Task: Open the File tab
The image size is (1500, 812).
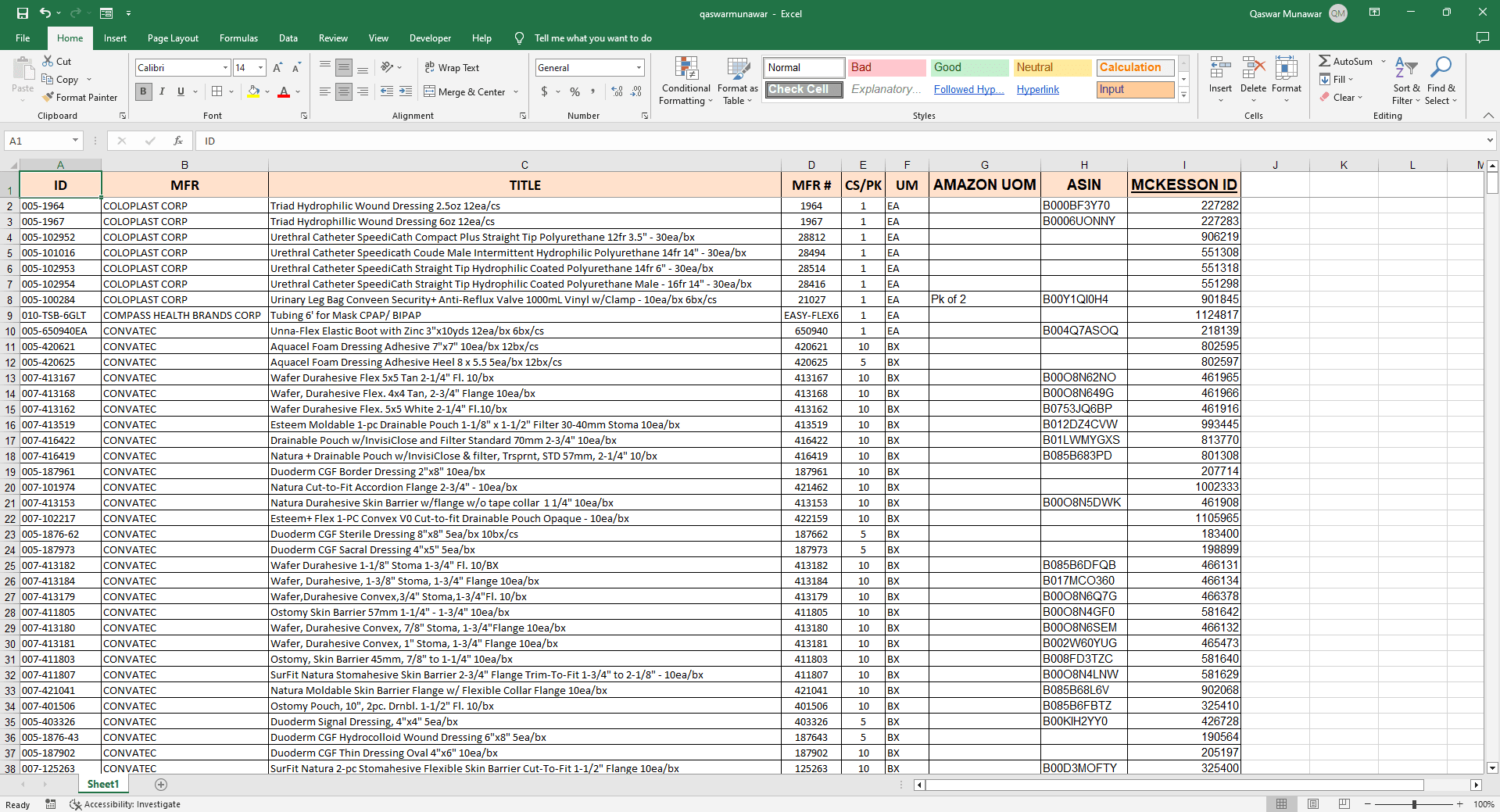Action: tap(23, 38)
